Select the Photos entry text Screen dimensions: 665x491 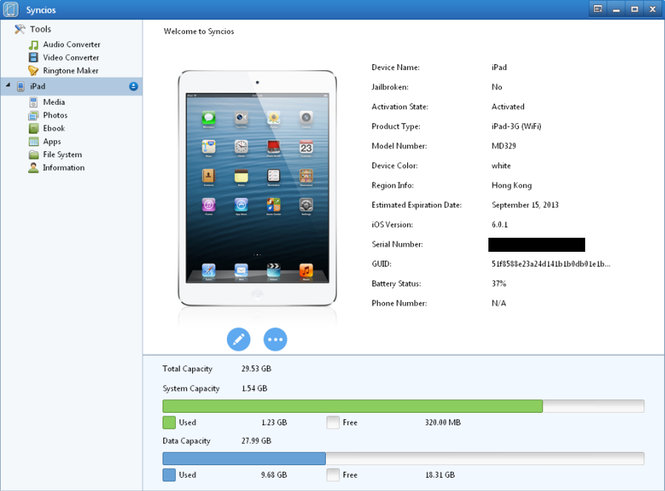pyautogui.click(x=55, y=115)
